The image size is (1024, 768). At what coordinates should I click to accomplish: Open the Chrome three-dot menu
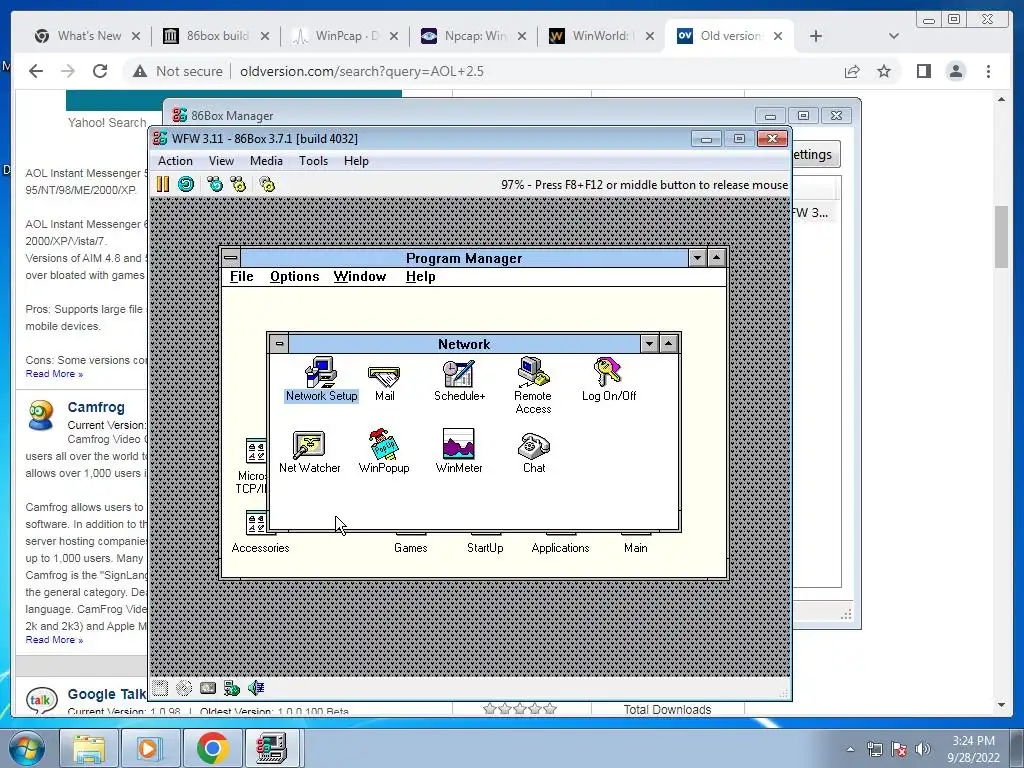pos(988,71)
